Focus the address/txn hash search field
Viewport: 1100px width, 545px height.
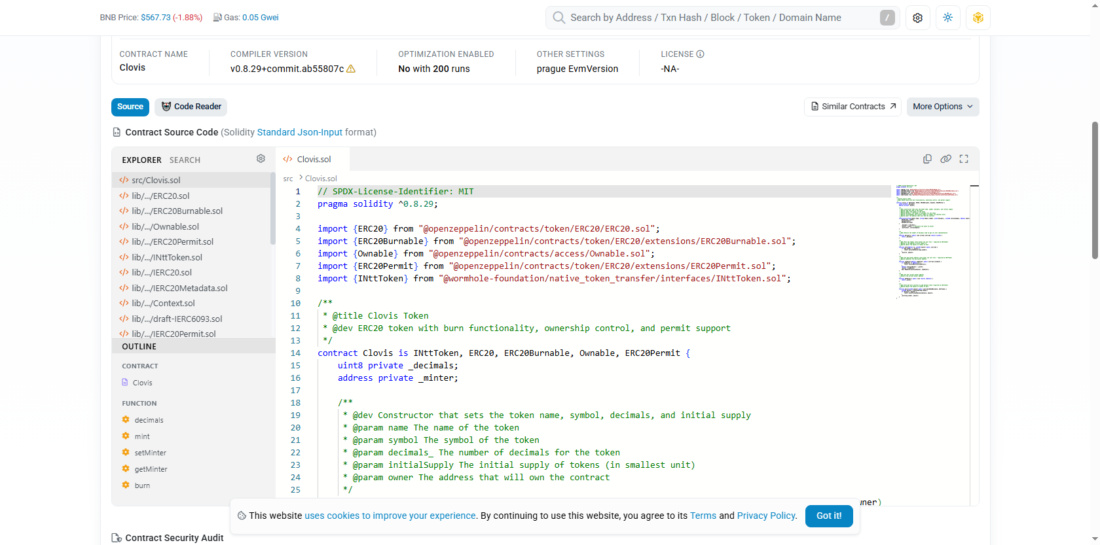(722, 18)
